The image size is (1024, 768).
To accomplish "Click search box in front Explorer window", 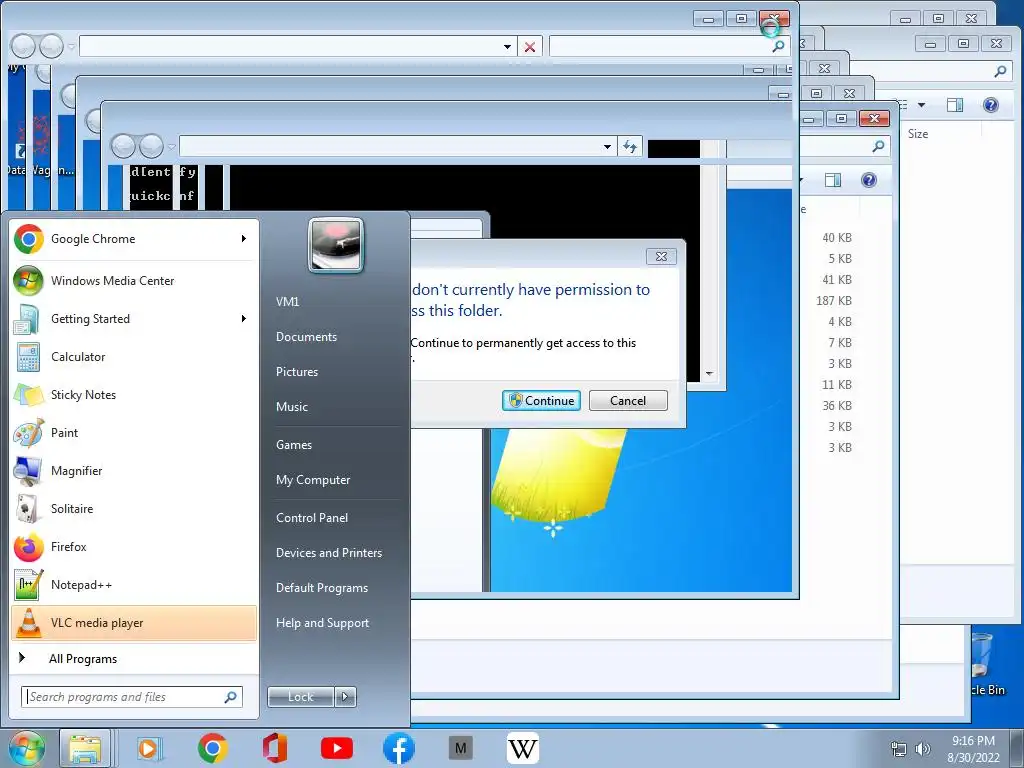I will 669,47.
